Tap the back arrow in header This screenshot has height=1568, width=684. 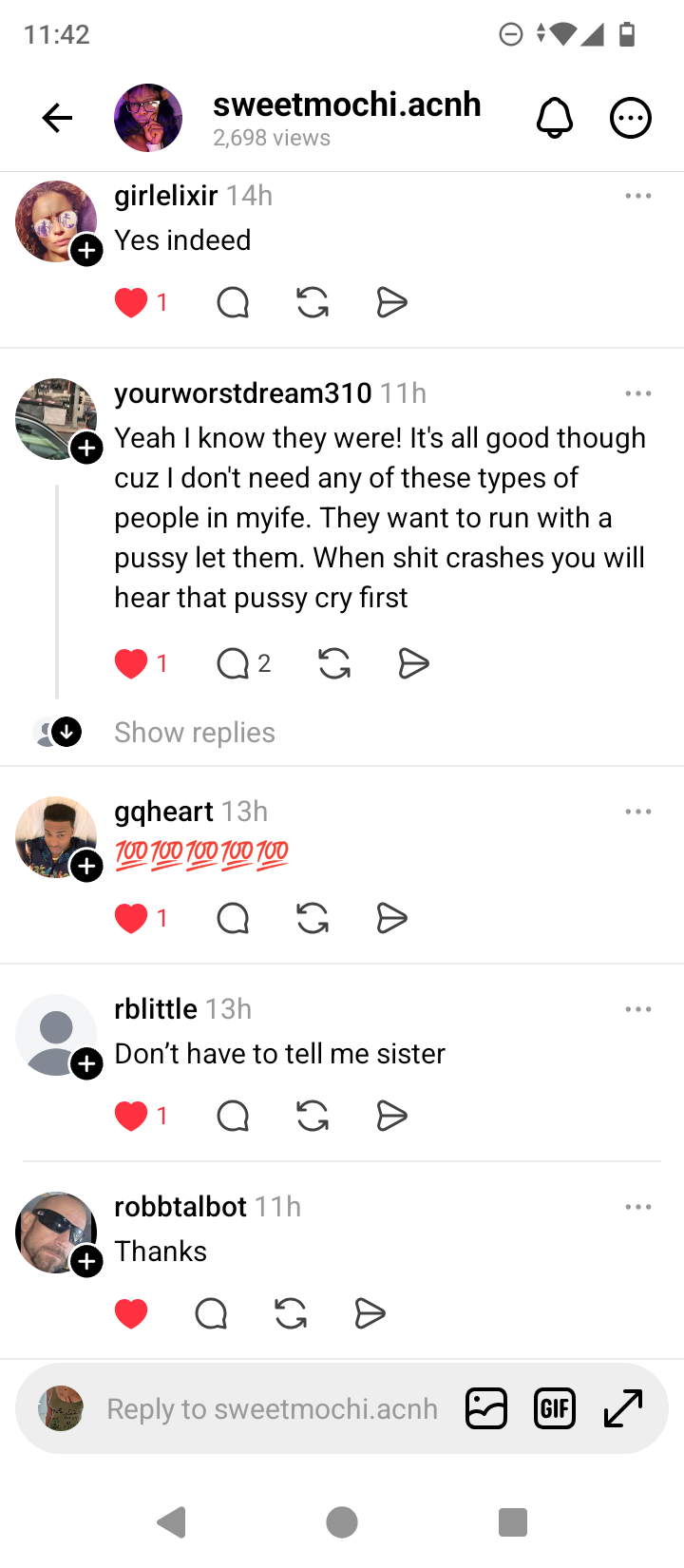(57, 118)
